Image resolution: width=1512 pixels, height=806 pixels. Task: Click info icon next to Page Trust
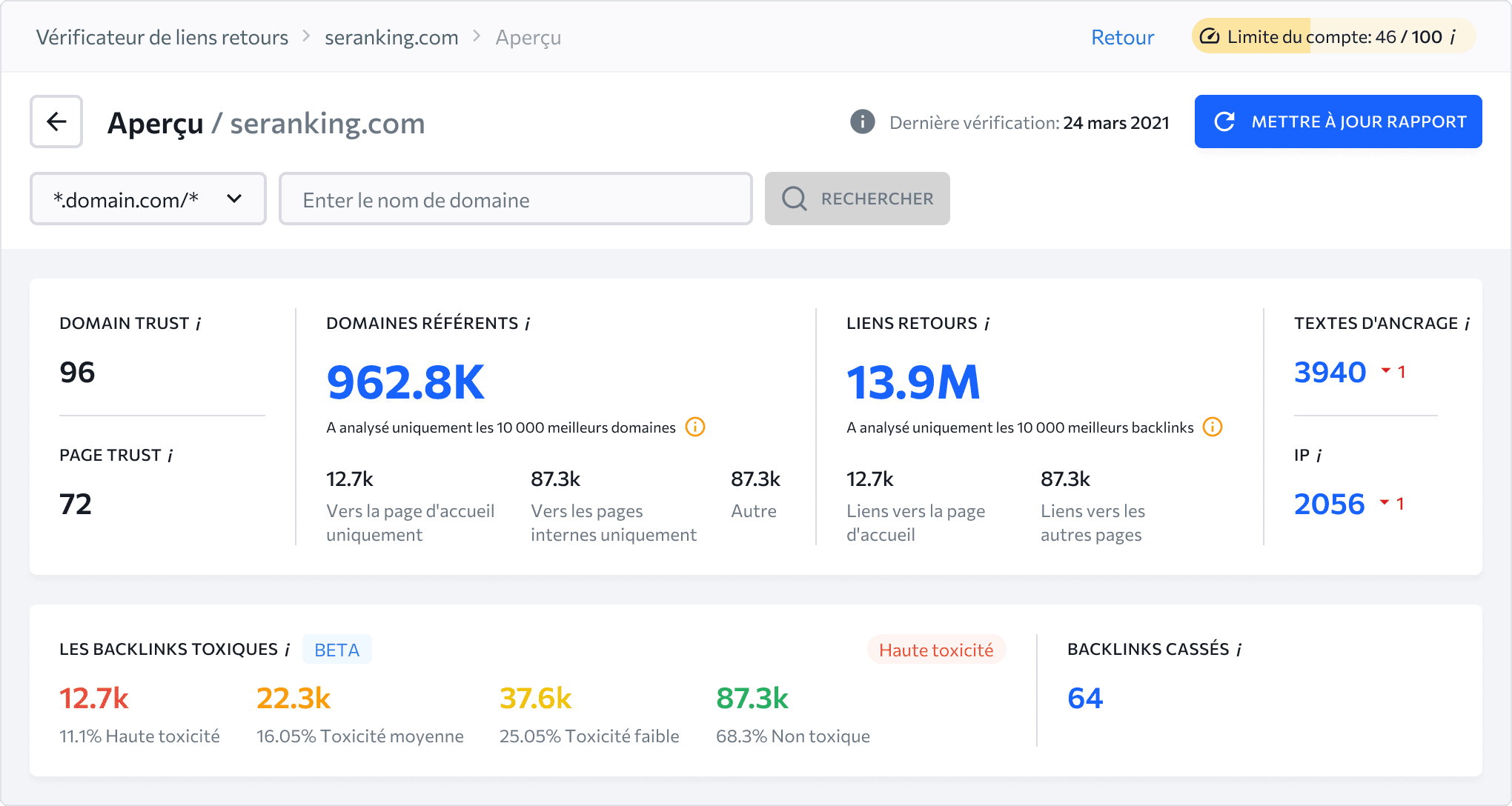(170, 456)
